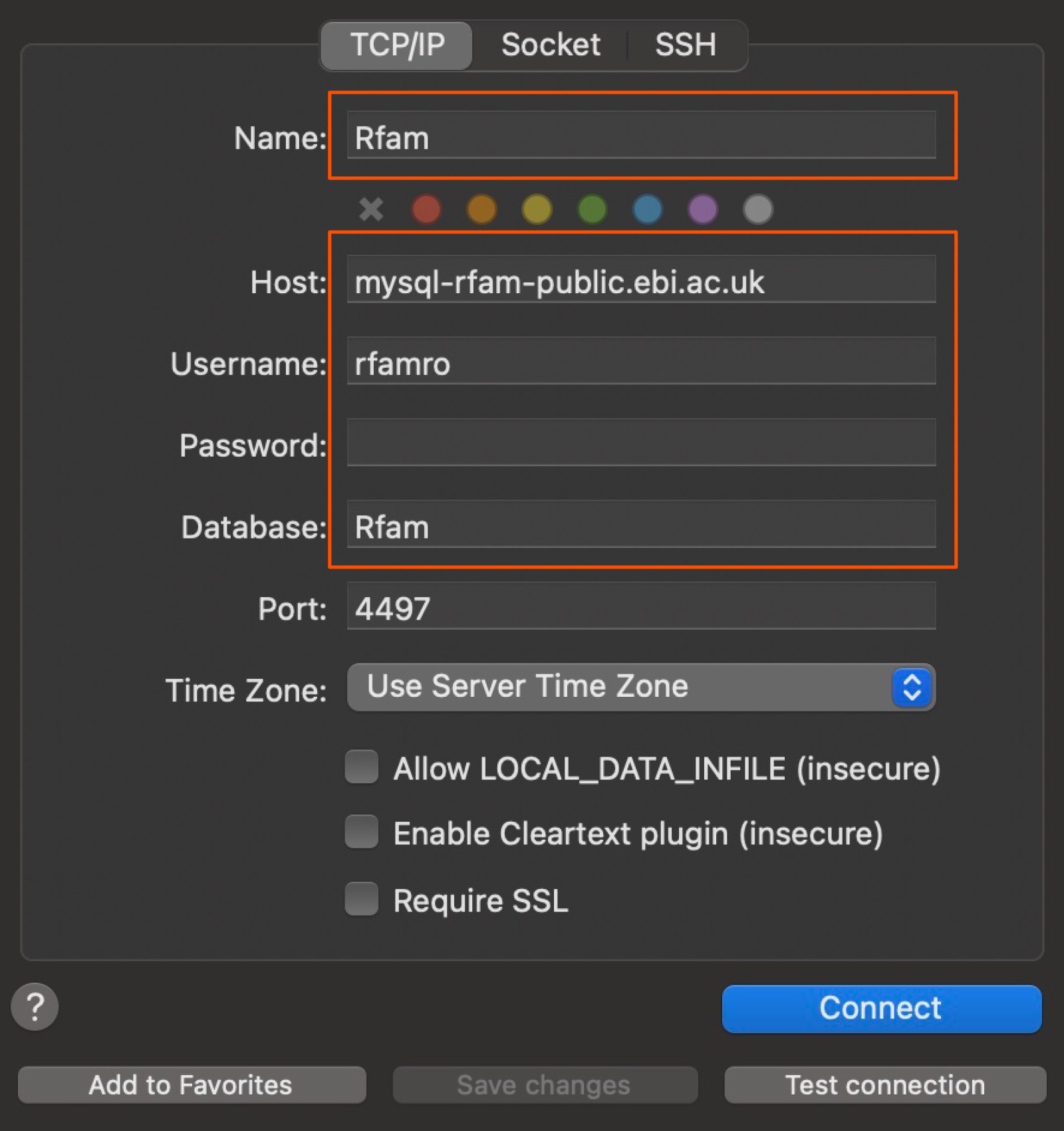Select the red color tag
The image size is (1064, 1131).
click(x=426, y=209)
